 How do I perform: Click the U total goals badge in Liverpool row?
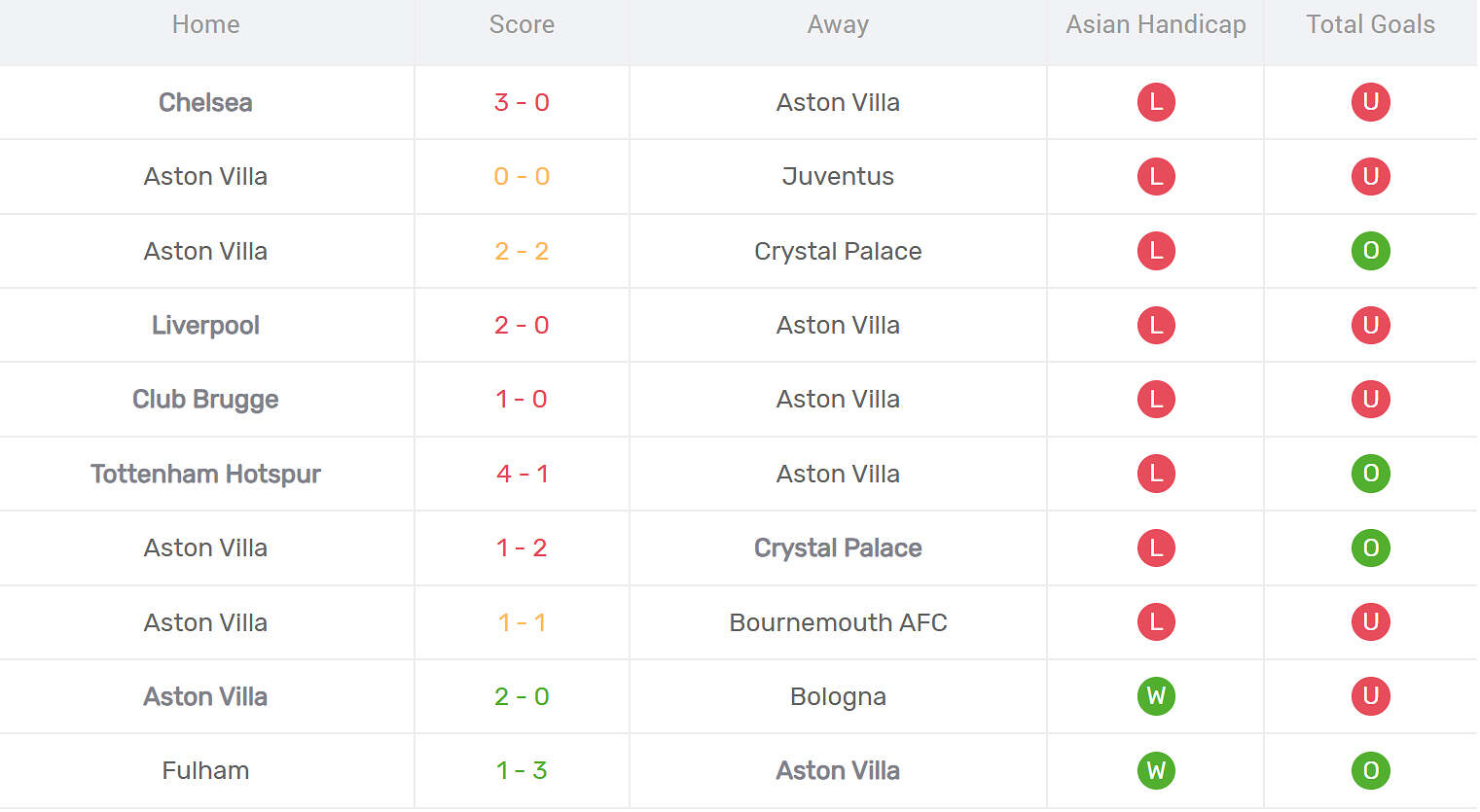pos(1370,325)
